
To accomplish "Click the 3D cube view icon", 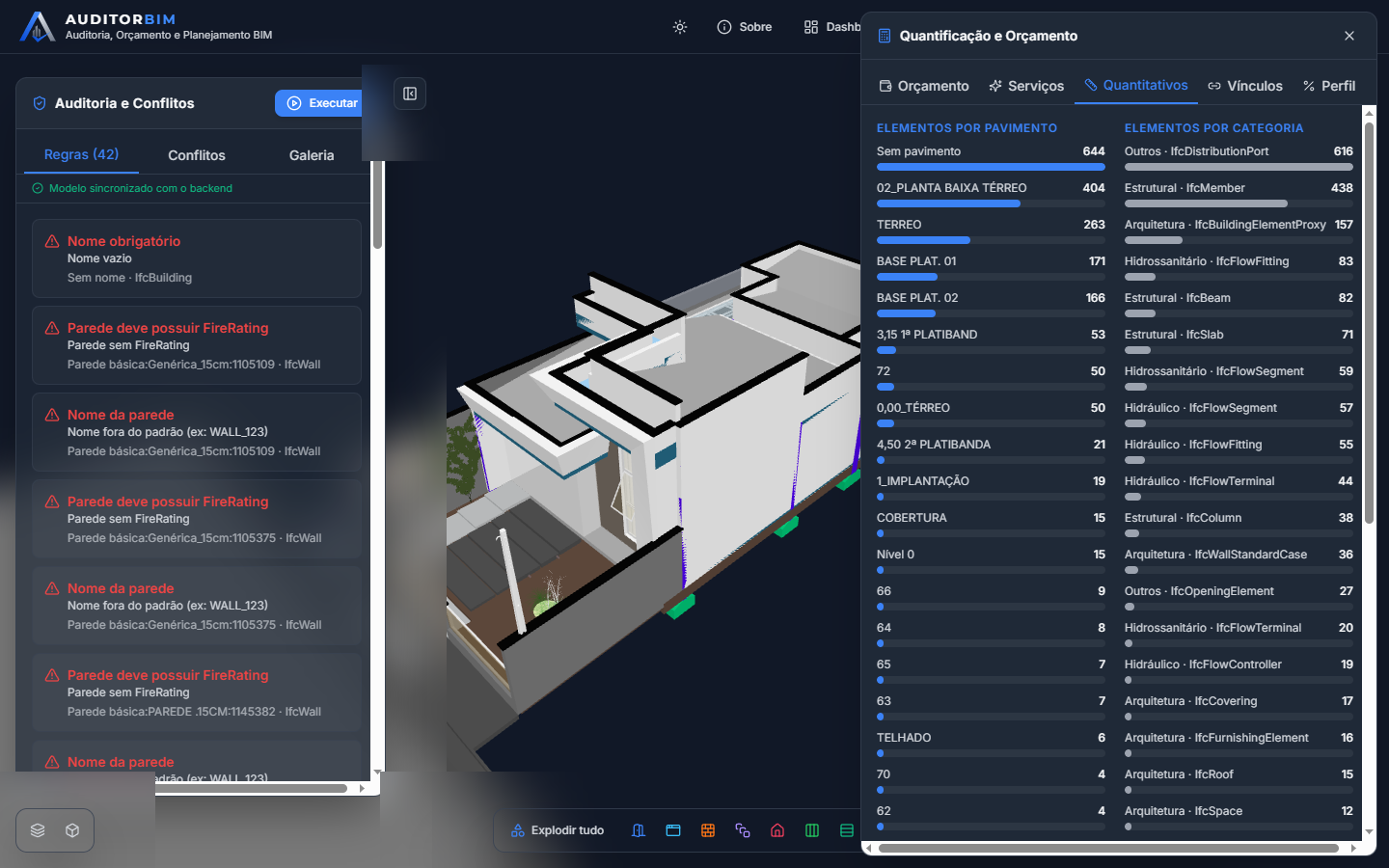I will pos(72,830).
